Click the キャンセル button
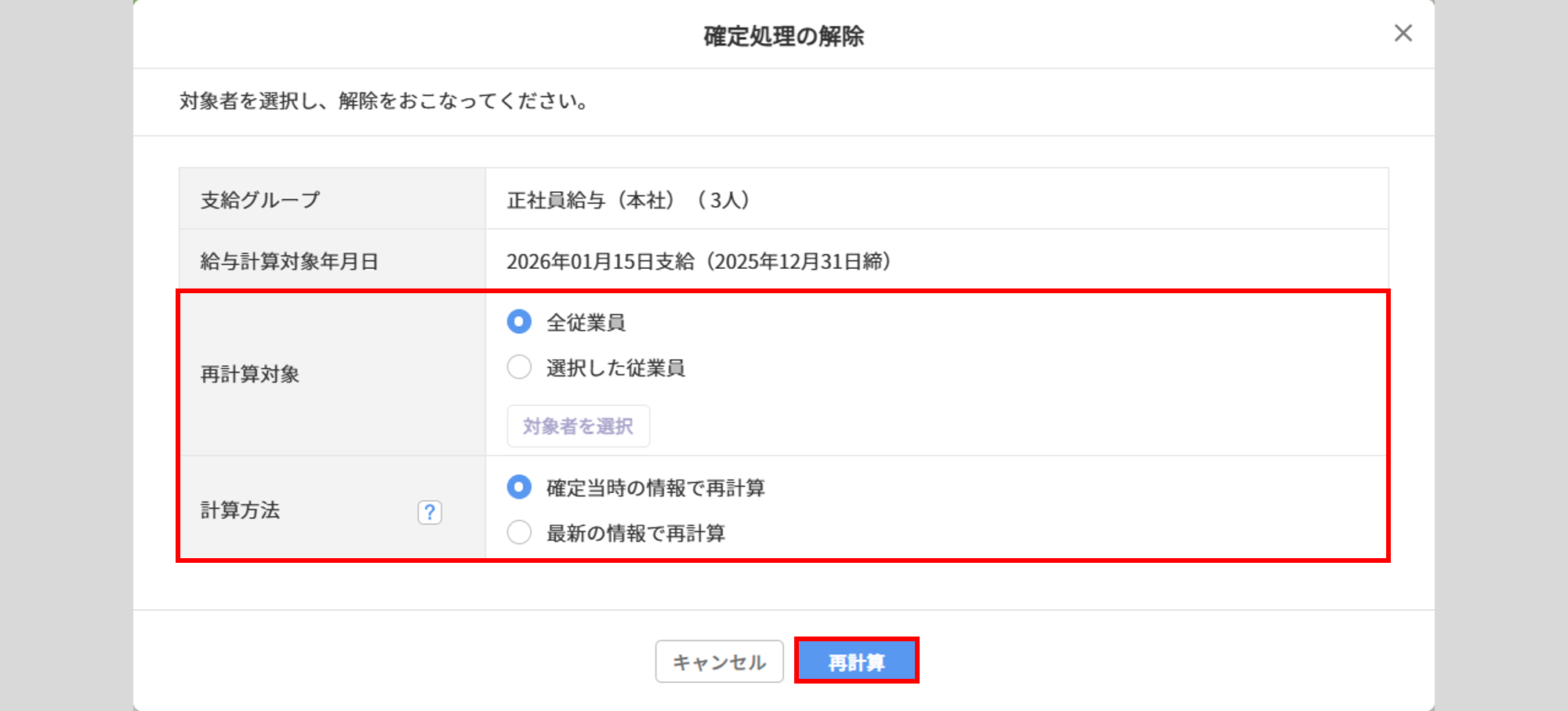 pos(719,662)
